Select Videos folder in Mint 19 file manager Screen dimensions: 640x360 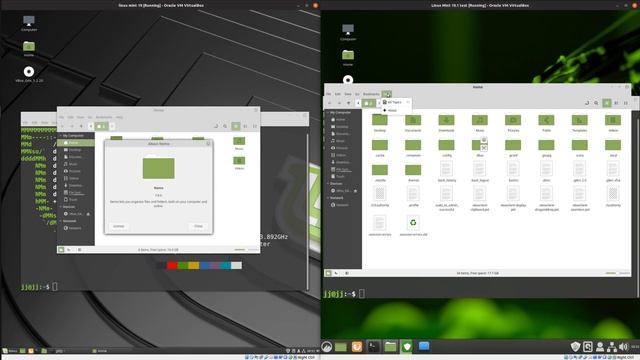(239, 163)
